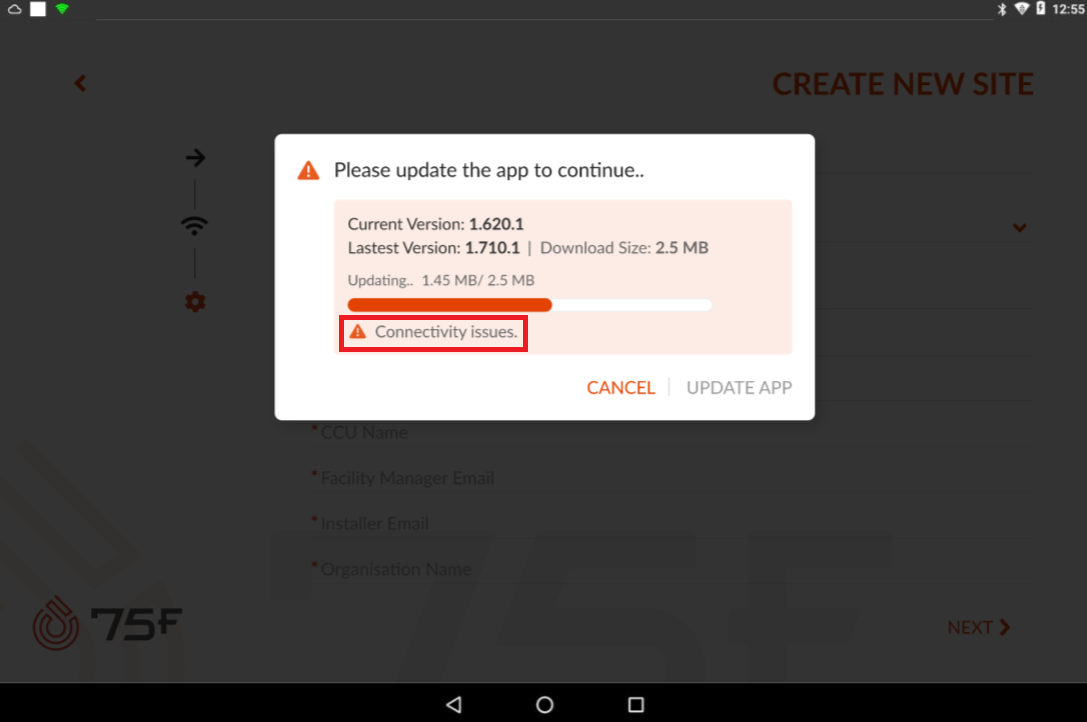Click the right arrow step icon in sidebar
1087x722 pixels.
tap(195, 157)
